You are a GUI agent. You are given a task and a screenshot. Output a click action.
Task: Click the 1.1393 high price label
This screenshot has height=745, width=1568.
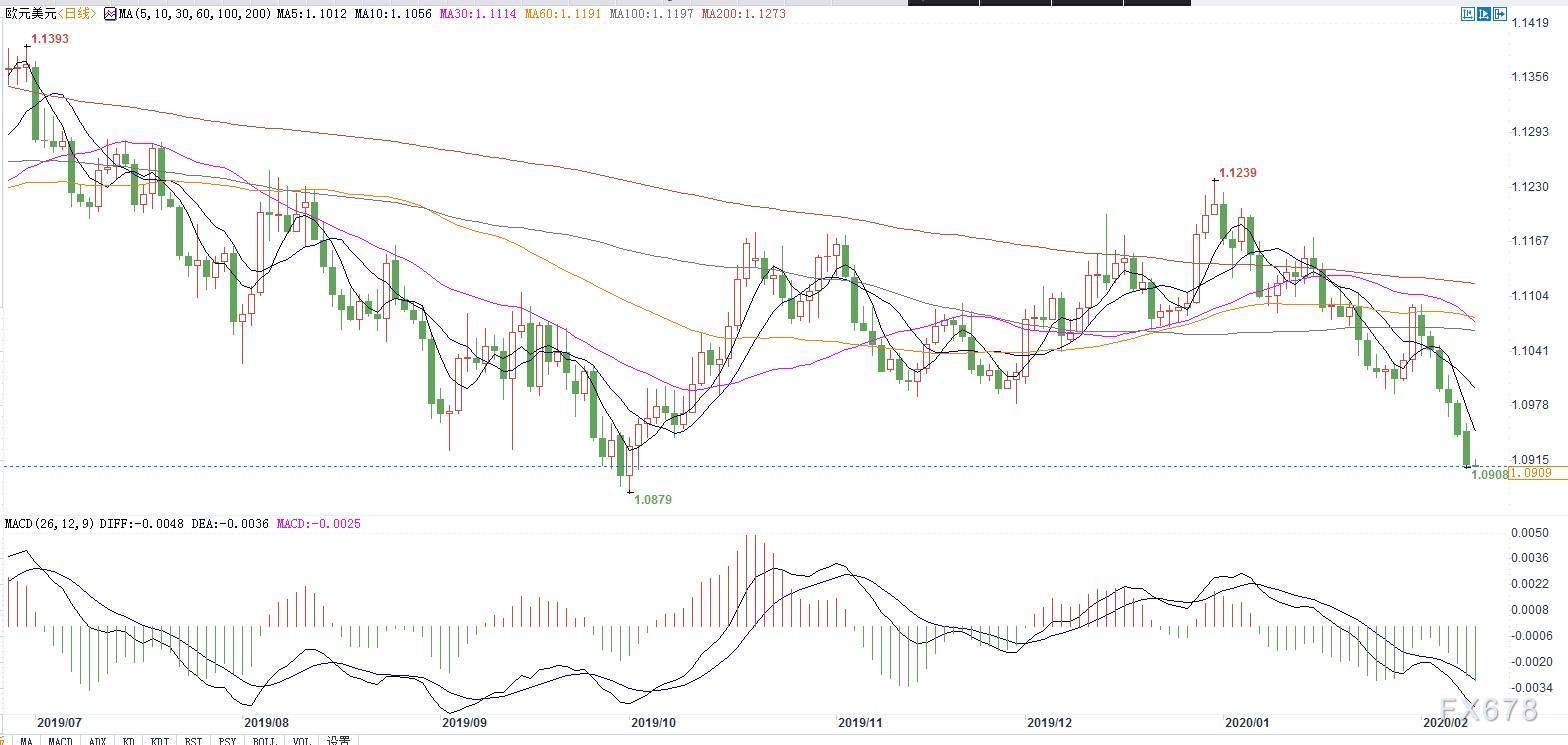49,39
